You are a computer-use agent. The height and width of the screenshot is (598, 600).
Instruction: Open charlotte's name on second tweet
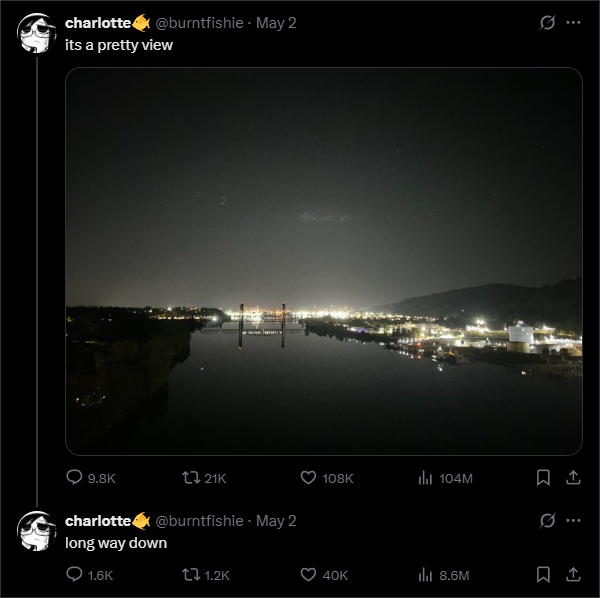(x=98, y=521)
